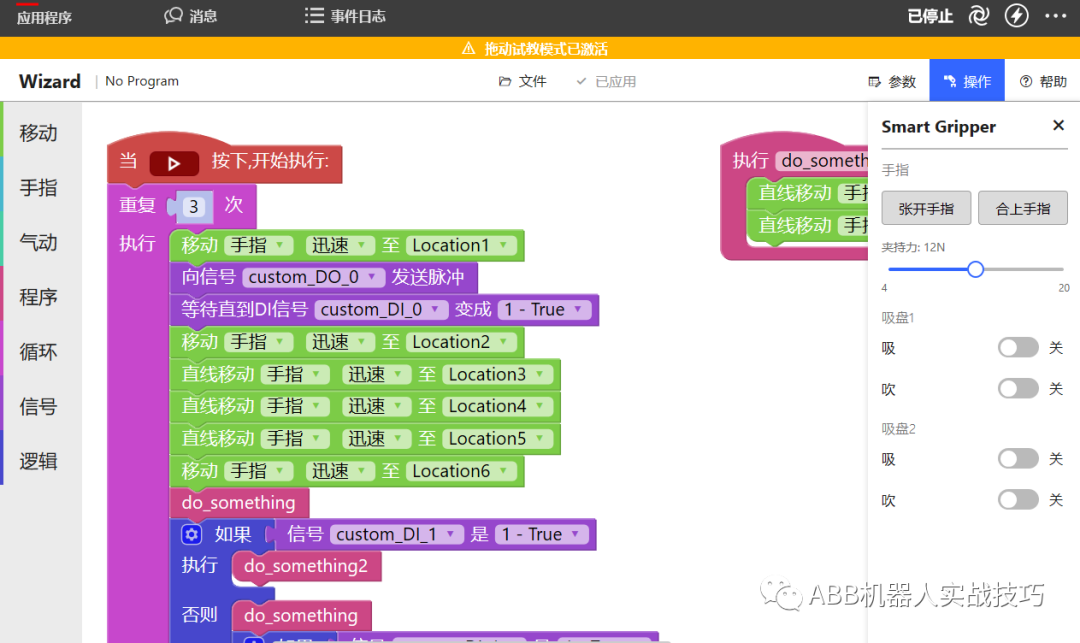Click the parameter icon beside 参数

click(874, 81)
